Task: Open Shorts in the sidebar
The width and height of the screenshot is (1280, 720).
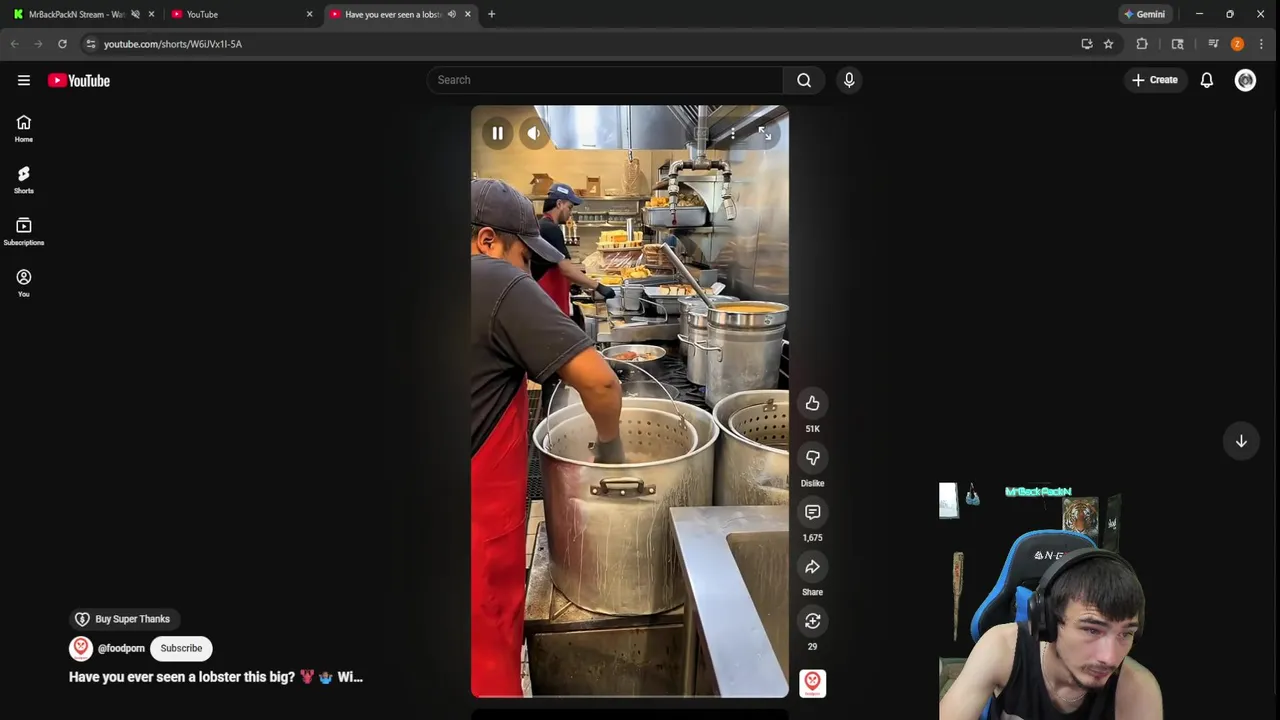Action: tap(24, 180)
